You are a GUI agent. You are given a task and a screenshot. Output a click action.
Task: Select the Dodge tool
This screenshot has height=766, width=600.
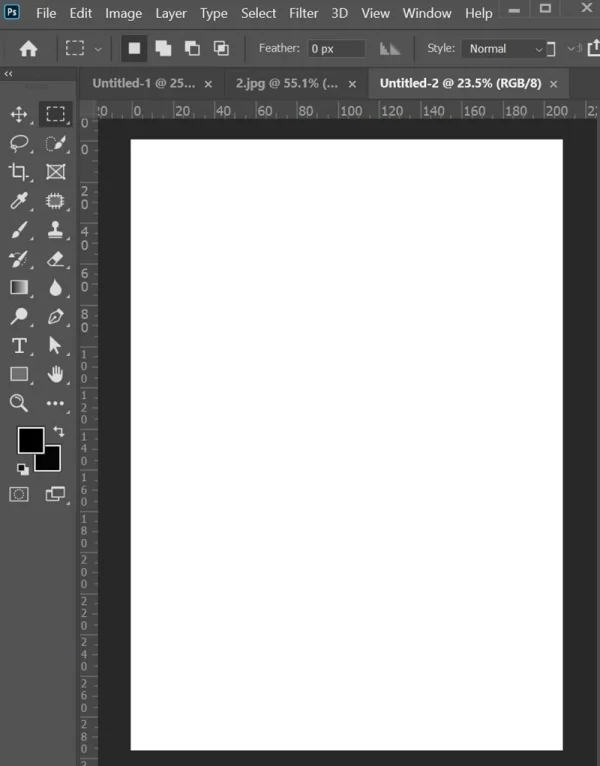[19, 317]
